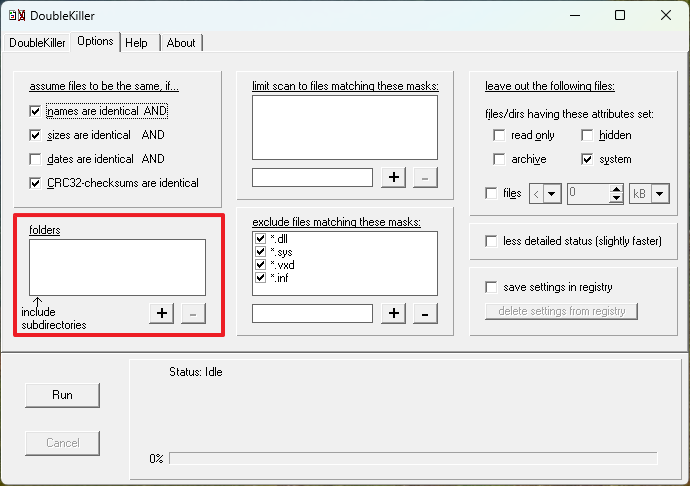Decrease file size value with down arrow
690x486 pixels.
click(x=617, y=198)
